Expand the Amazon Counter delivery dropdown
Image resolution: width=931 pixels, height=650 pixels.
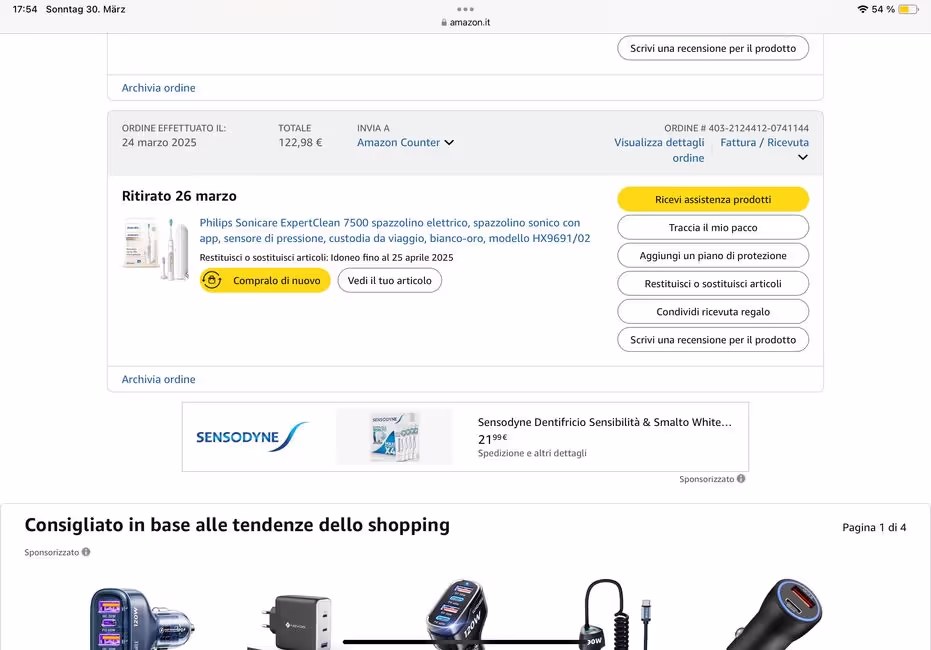449,142
